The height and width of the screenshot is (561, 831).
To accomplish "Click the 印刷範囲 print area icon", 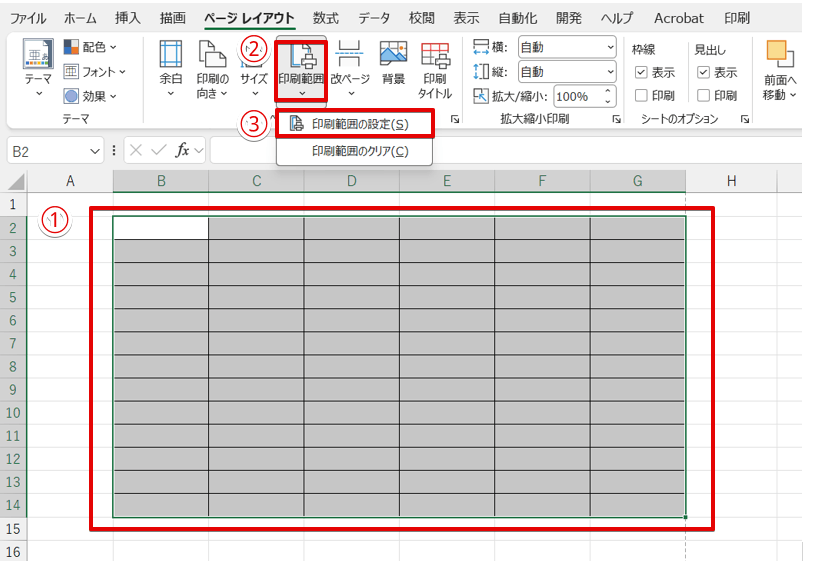I will [301, 56].
